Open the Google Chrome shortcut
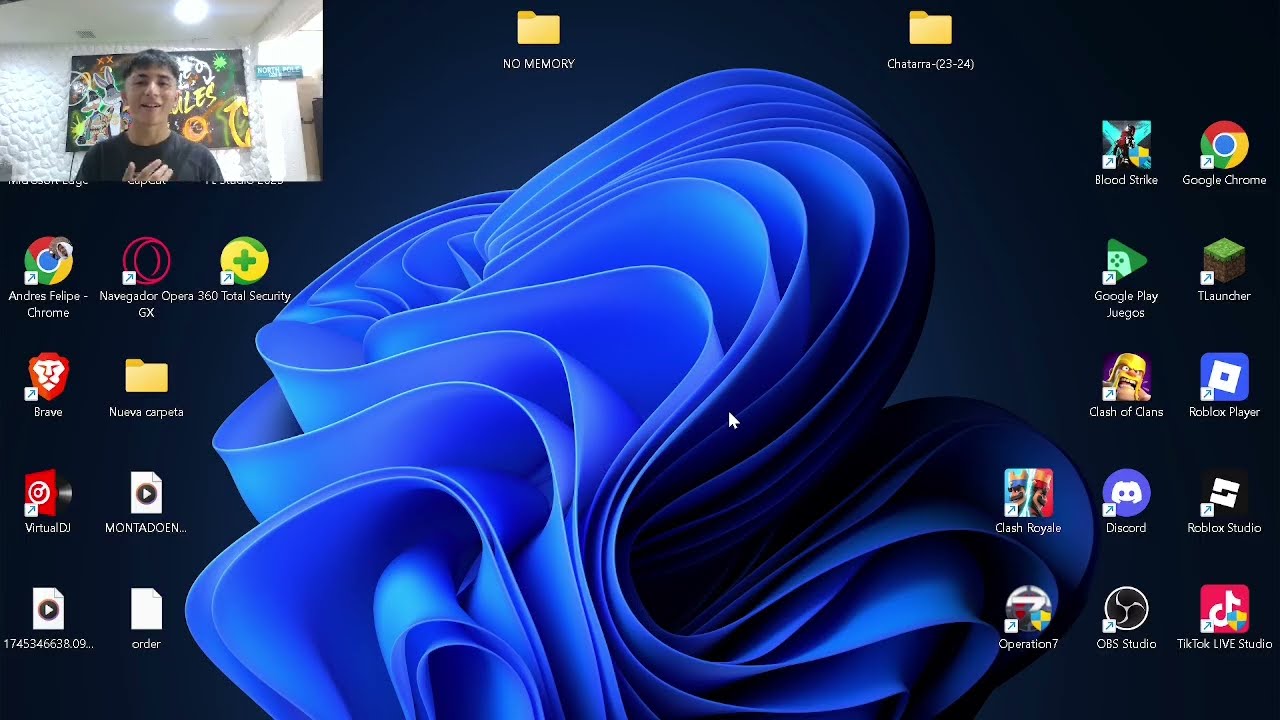This screenshot has height=720, width=1280. (x=1224, y=145)
